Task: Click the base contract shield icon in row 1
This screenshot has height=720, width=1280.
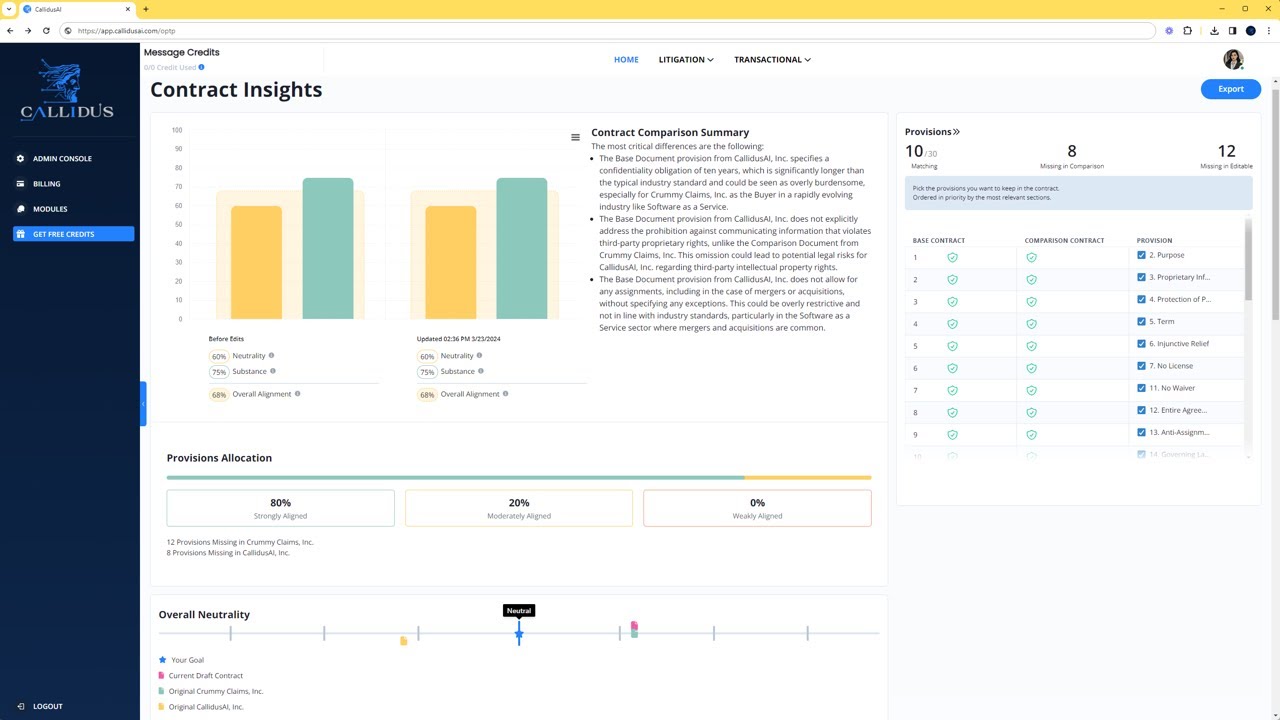Action: coord(952,257)
